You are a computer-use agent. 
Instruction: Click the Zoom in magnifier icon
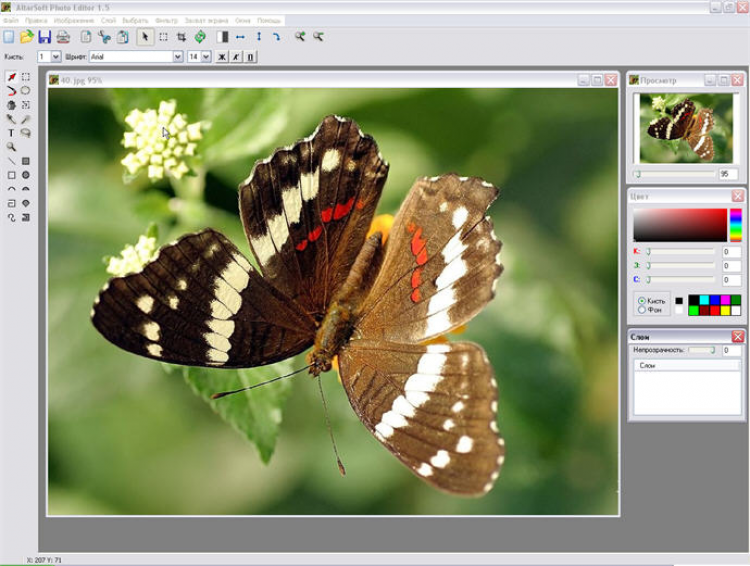pyautogui.click(x=299, y=37)
